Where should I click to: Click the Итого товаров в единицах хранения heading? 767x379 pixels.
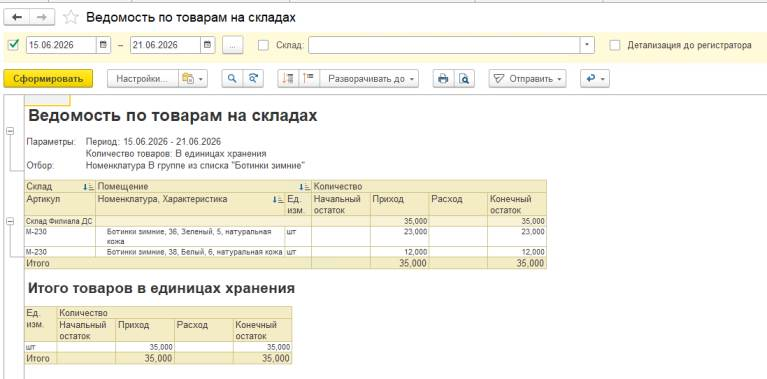161,289
